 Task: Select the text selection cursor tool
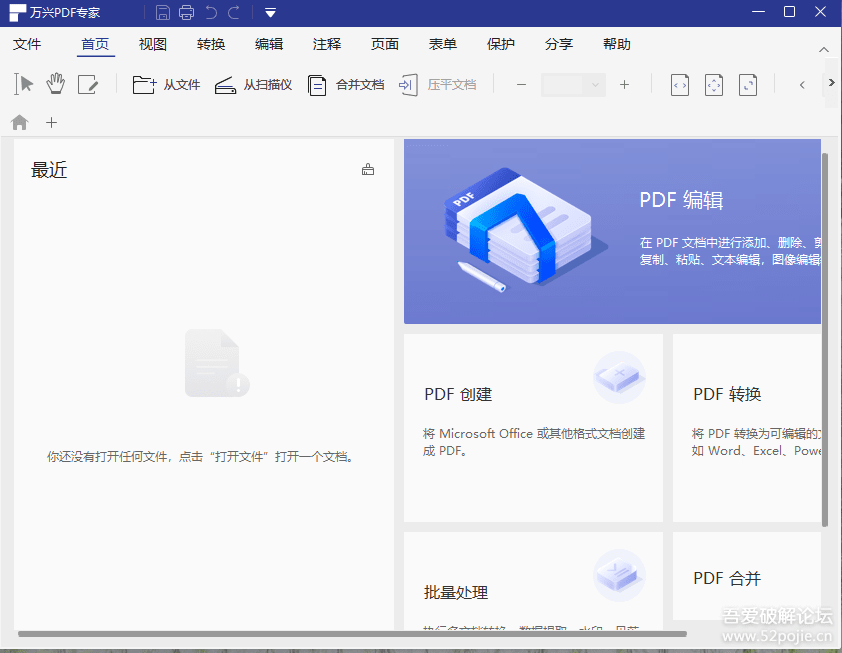pyautogui.click(x=25, y=85)
